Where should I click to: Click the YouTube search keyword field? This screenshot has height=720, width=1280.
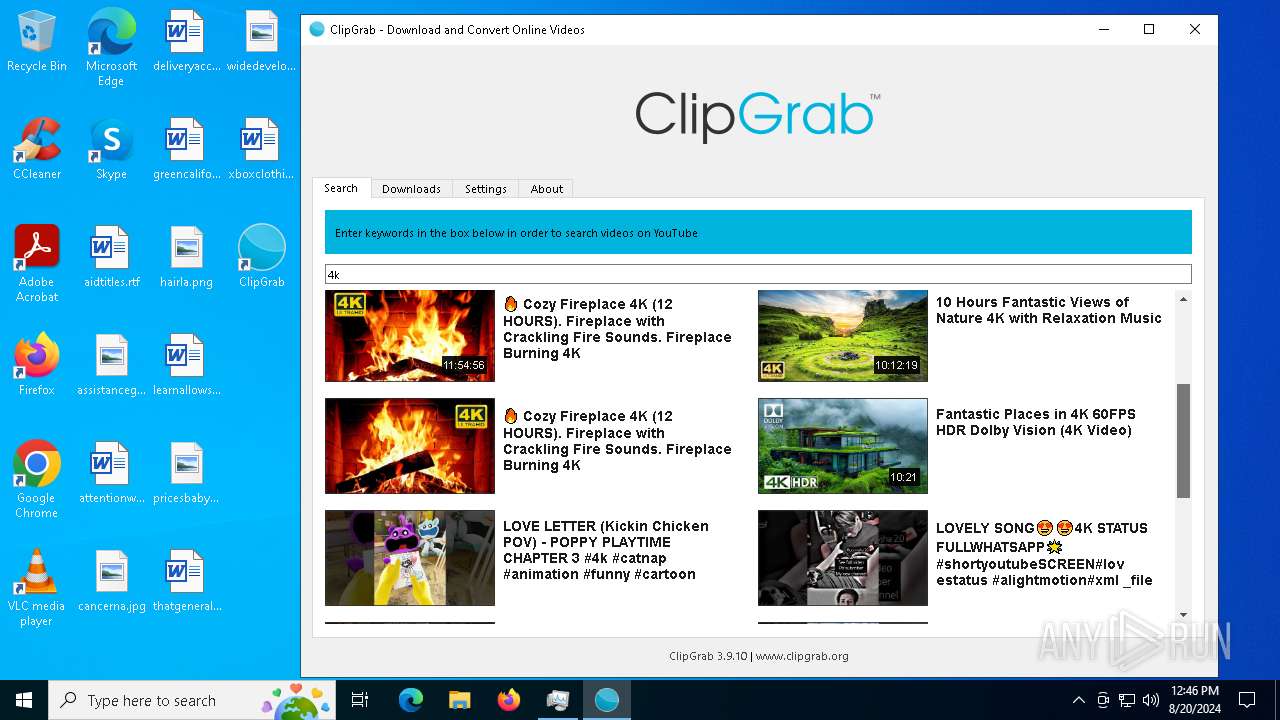[x=758, y=274]
